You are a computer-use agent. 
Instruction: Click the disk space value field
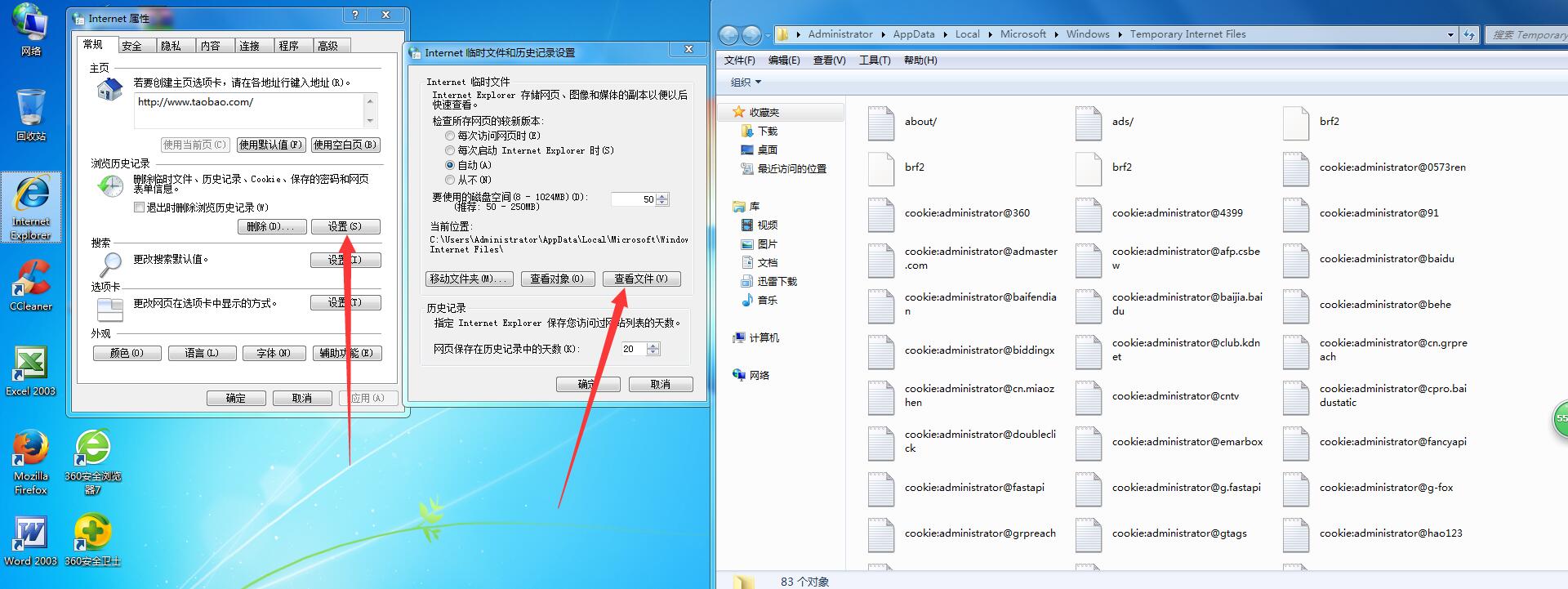coord(634,199)
